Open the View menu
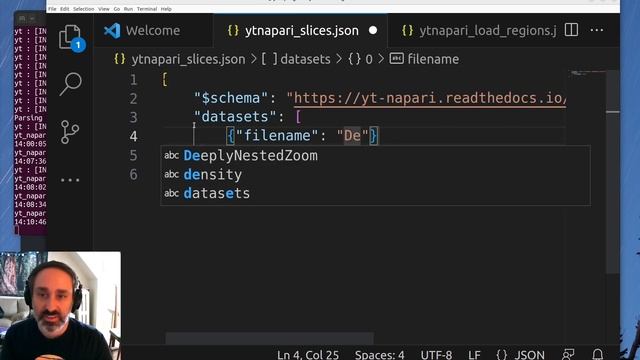The height and width of the screenshot is (360, 640). pyautogui.click(x=104, y=9)
